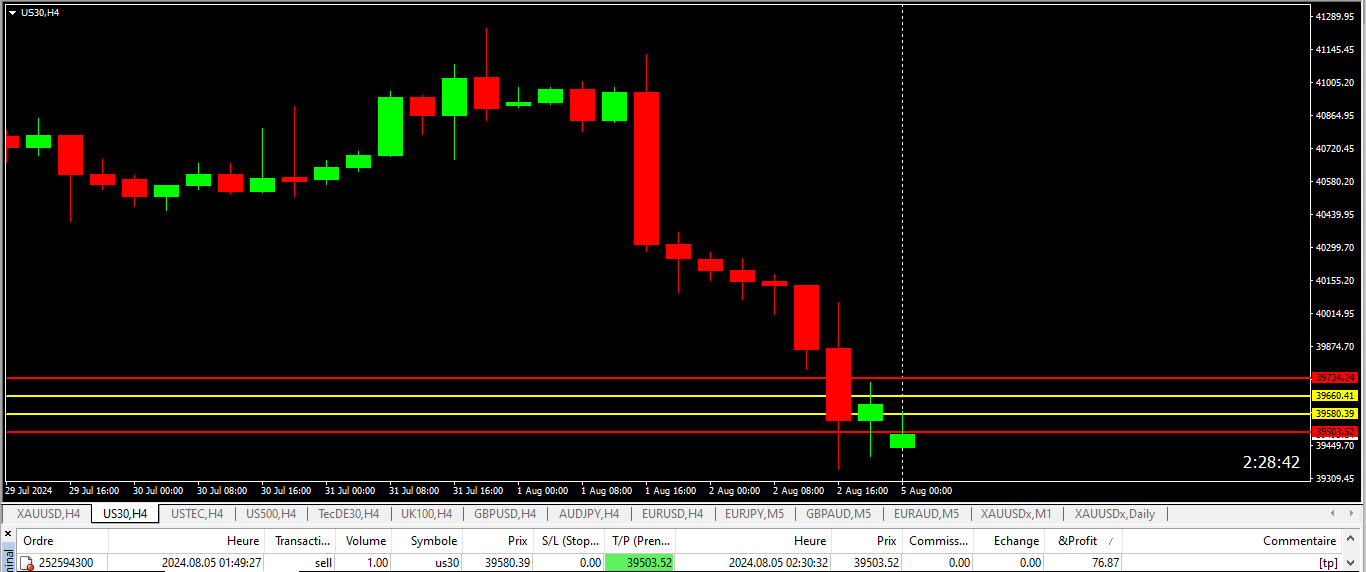Select the green T/P cell 39503.52
Image resolution: width=1366 pixels, height=572 pixels.
(640, 563)
